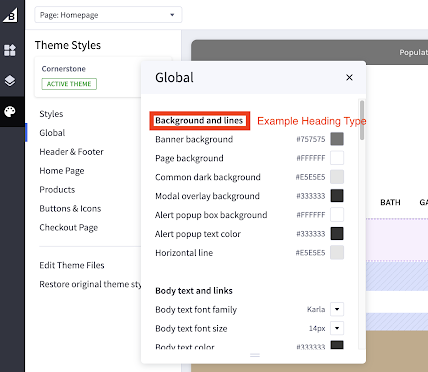Viewport: 428px width, 372px height.
Task: Click the Edit Theme Files link
Action: coord(72,265)
